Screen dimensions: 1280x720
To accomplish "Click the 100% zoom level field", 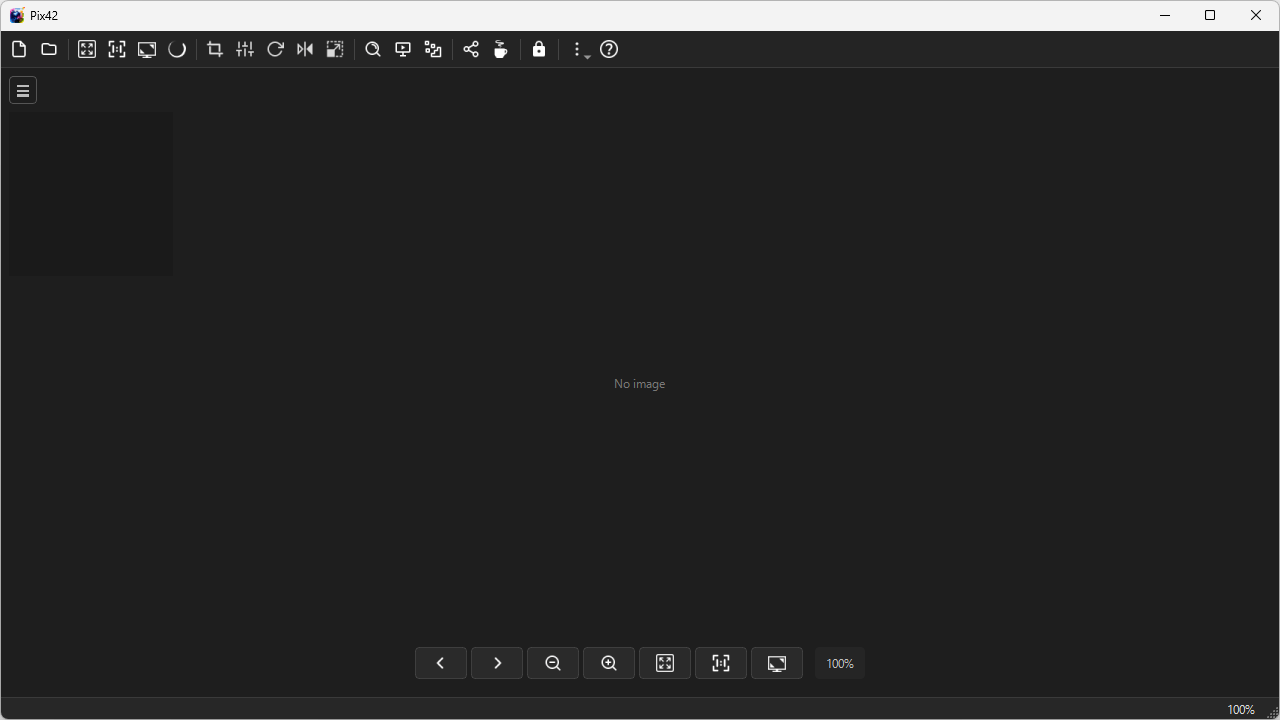I will [840, 663].
